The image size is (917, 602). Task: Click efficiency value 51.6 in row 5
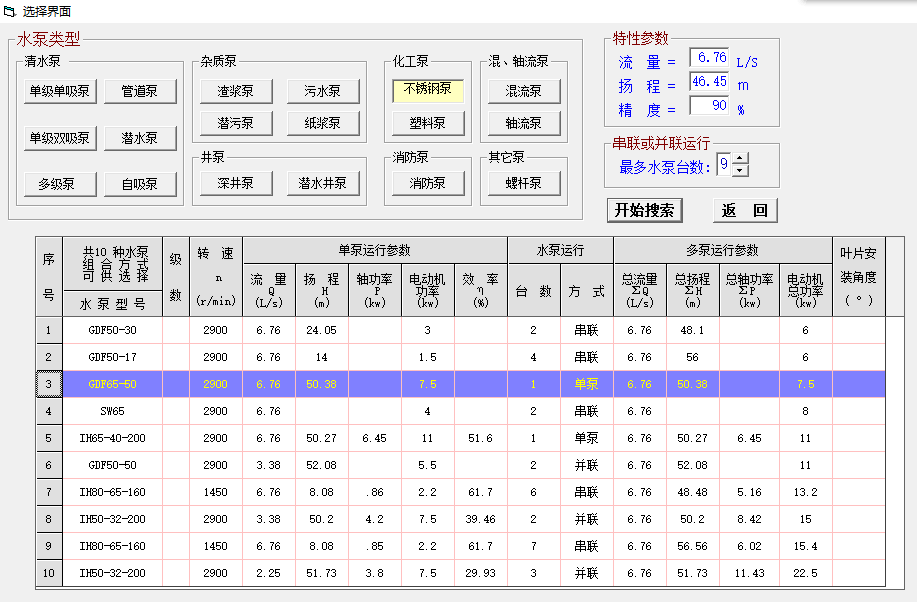click(480, 438)
